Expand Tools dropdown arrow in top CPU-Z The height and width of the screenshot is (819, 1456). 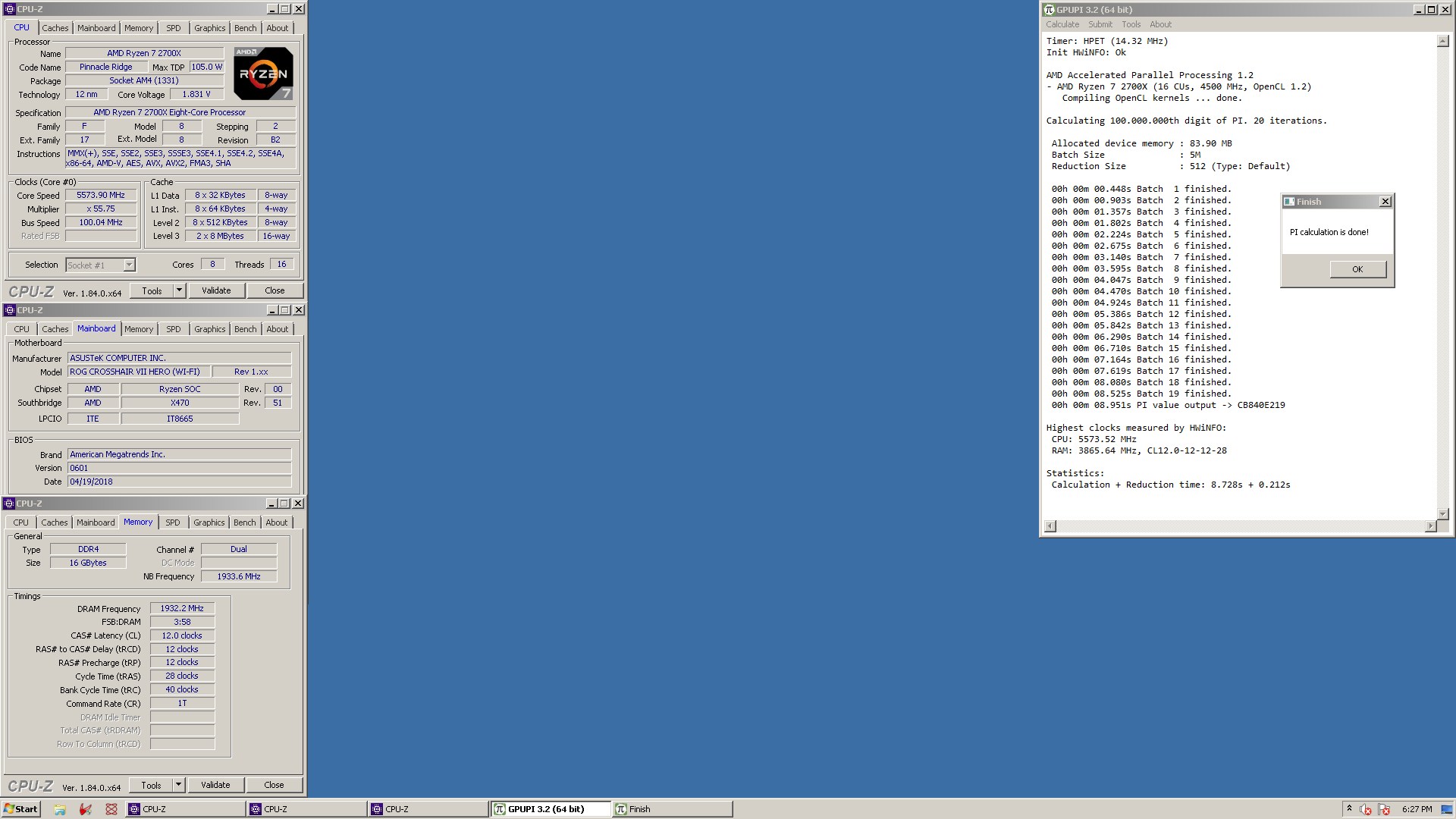point(180,290)
